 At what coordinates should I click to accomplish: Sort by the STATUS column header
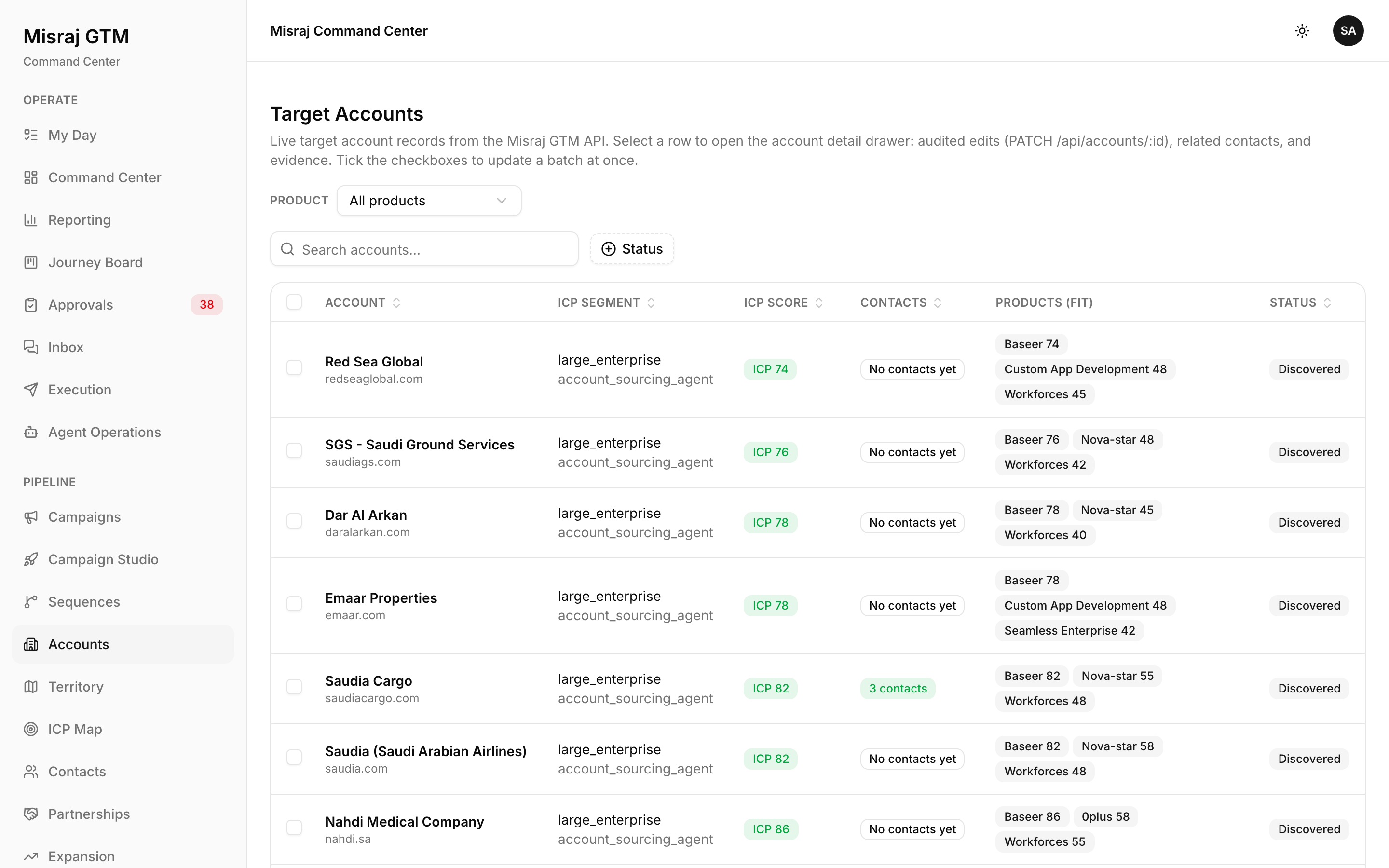coord(1300,302)
